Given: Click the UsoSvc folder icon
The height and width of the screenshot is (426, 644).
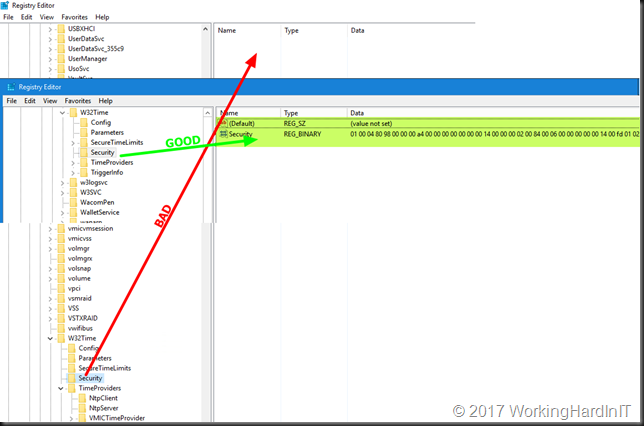Looking at the screenshot, I should tap(61, 69).
